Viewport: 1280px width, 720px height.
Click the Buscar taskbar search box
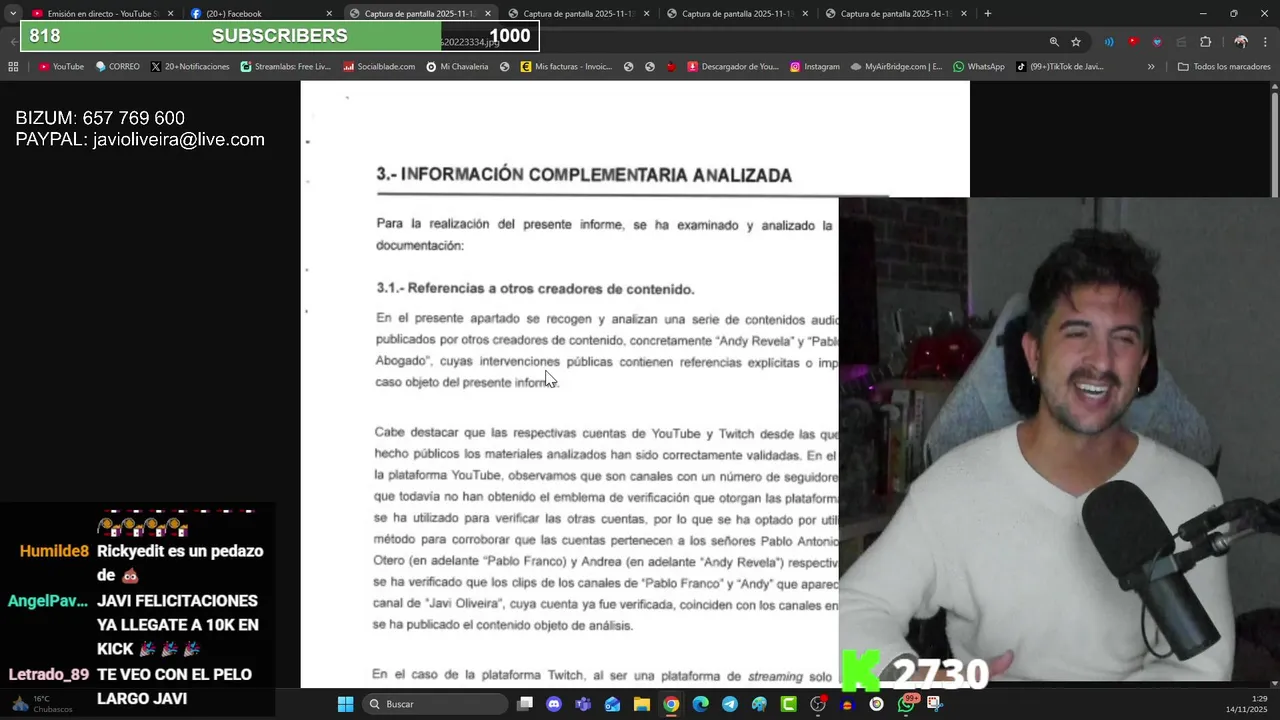(435, 704)
